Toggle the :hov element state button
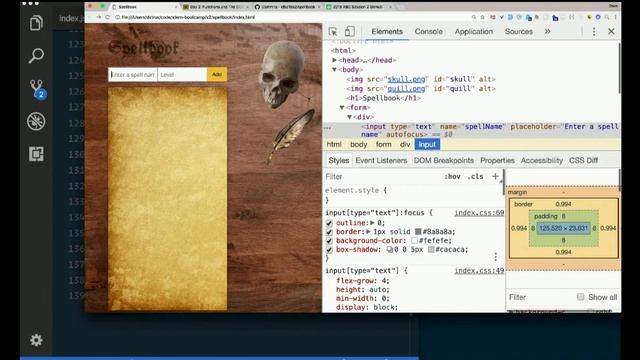 tap(452, 176)
